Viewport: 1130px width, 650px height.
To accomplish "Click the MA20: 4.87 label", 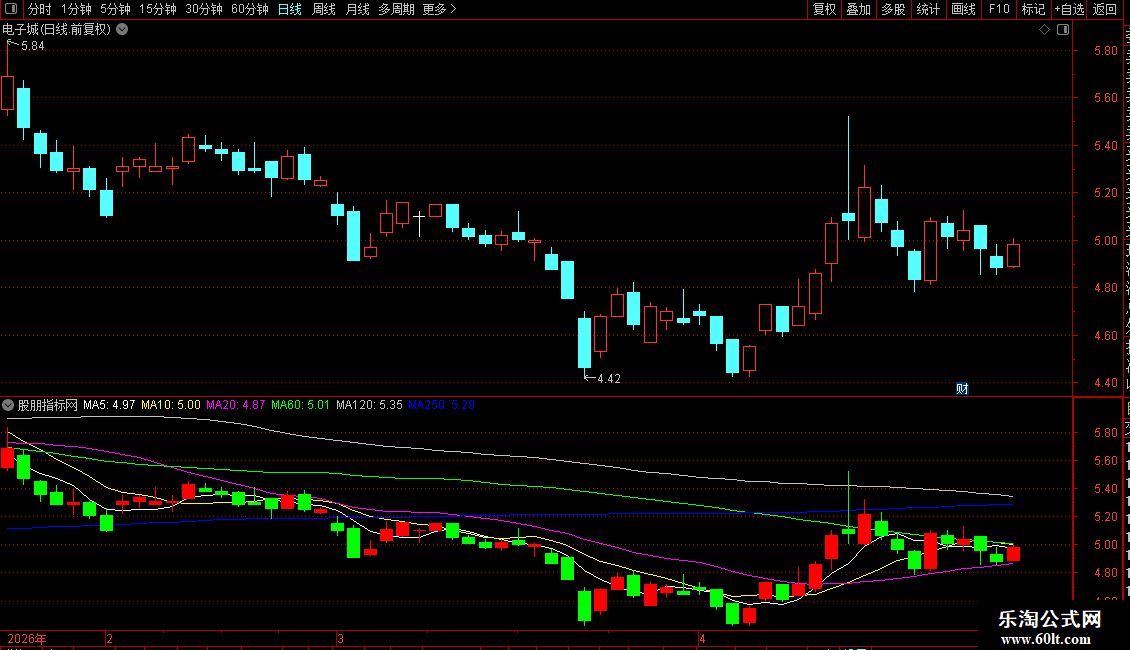I will tap(236, 405).
